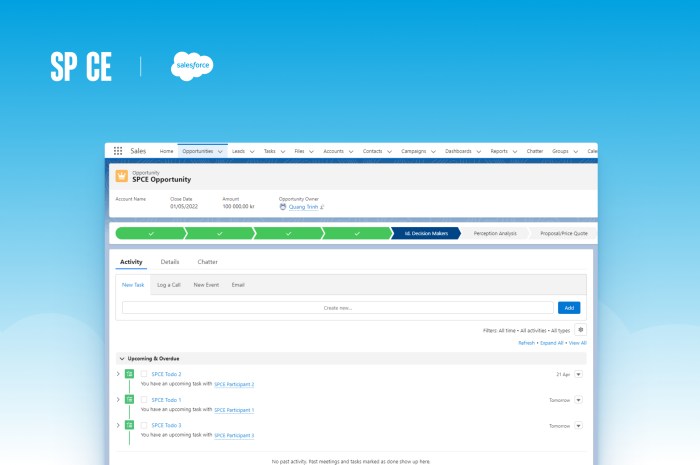Image resolution: width=700 pixels, height=465 pixels.
Task: Open the Files nav dropdown arrow
Action: coord(311,152)
